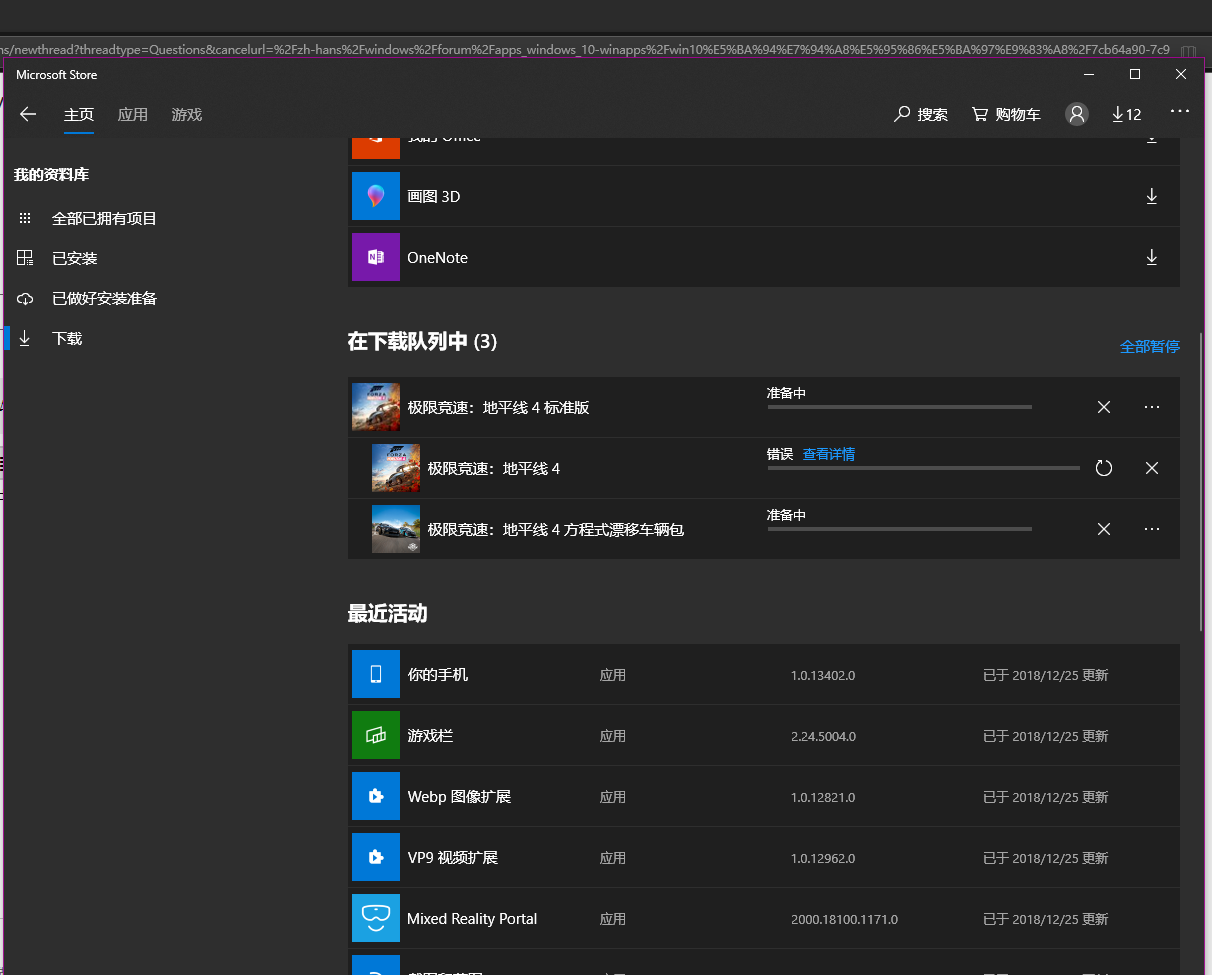Screen dimensions: 1212x975
Task: Click 查看详情 error details link
Action: point(829,454)
